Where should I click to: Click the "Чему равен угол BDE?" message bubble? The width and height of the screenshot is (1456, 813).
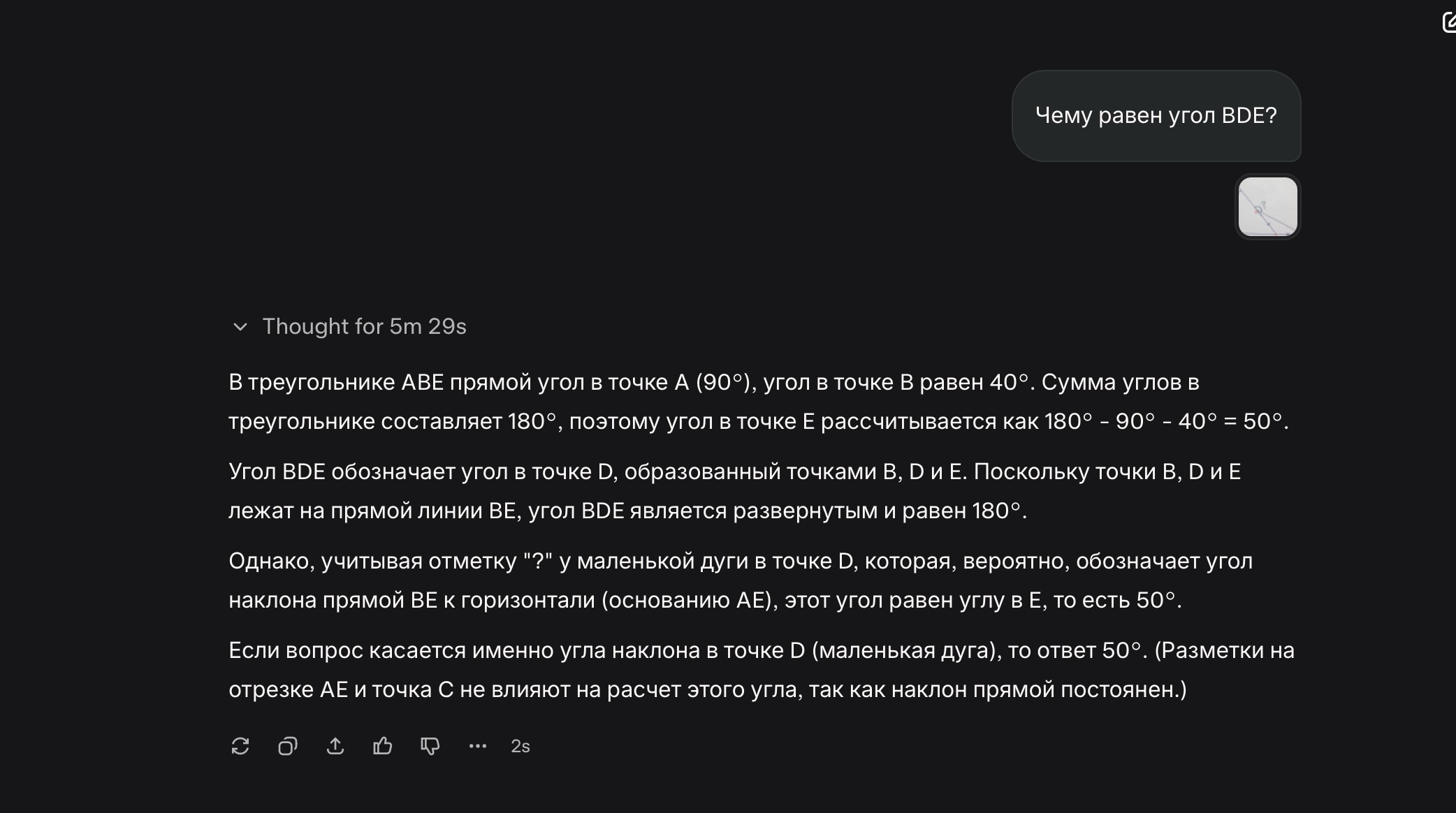pyautogui.click(x=1156, y=116)
